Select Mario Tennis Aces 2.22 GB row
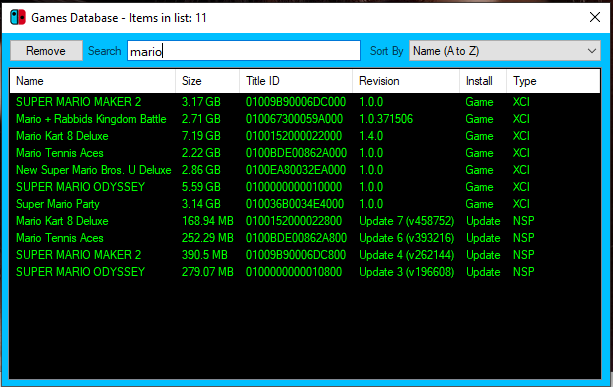Image resolution: width=613 pixels, height=387 pixels. [x=305, y=153]
